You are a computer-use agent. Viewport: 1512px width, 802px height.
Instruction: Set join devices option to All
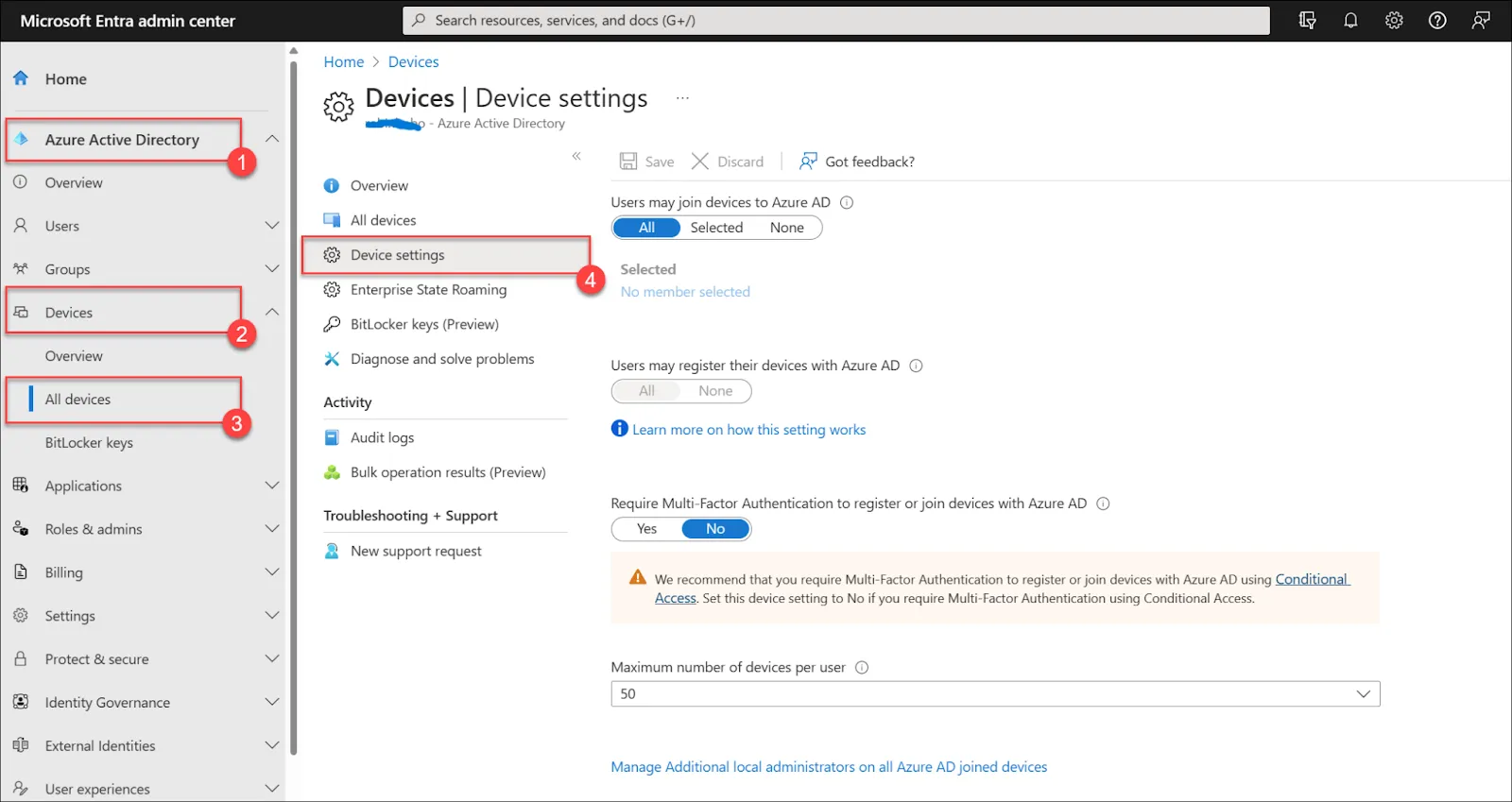646,228
